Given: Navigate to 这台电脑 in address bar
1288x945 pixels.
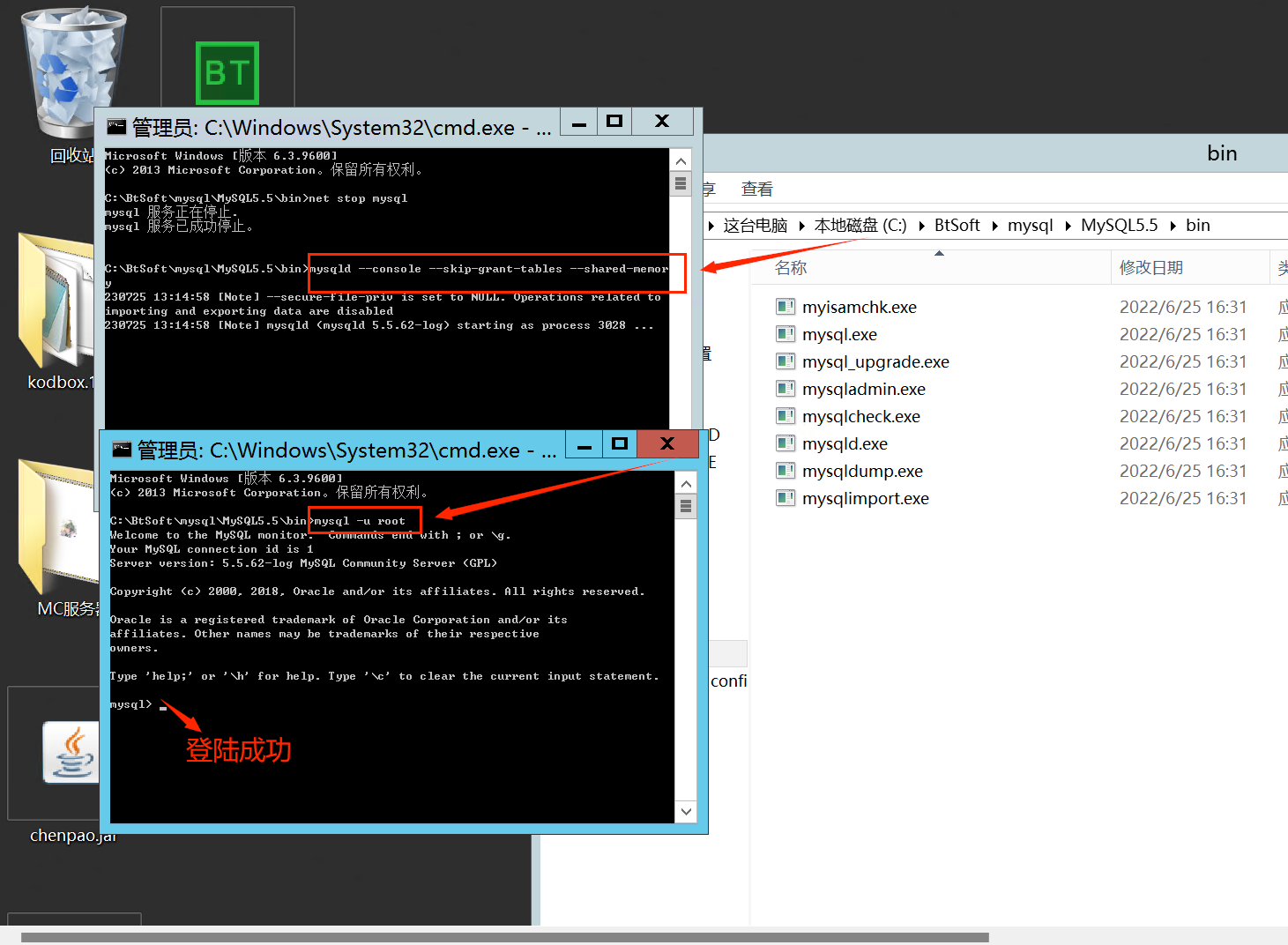Looking at the screenshot, I should tap(755, 225).
